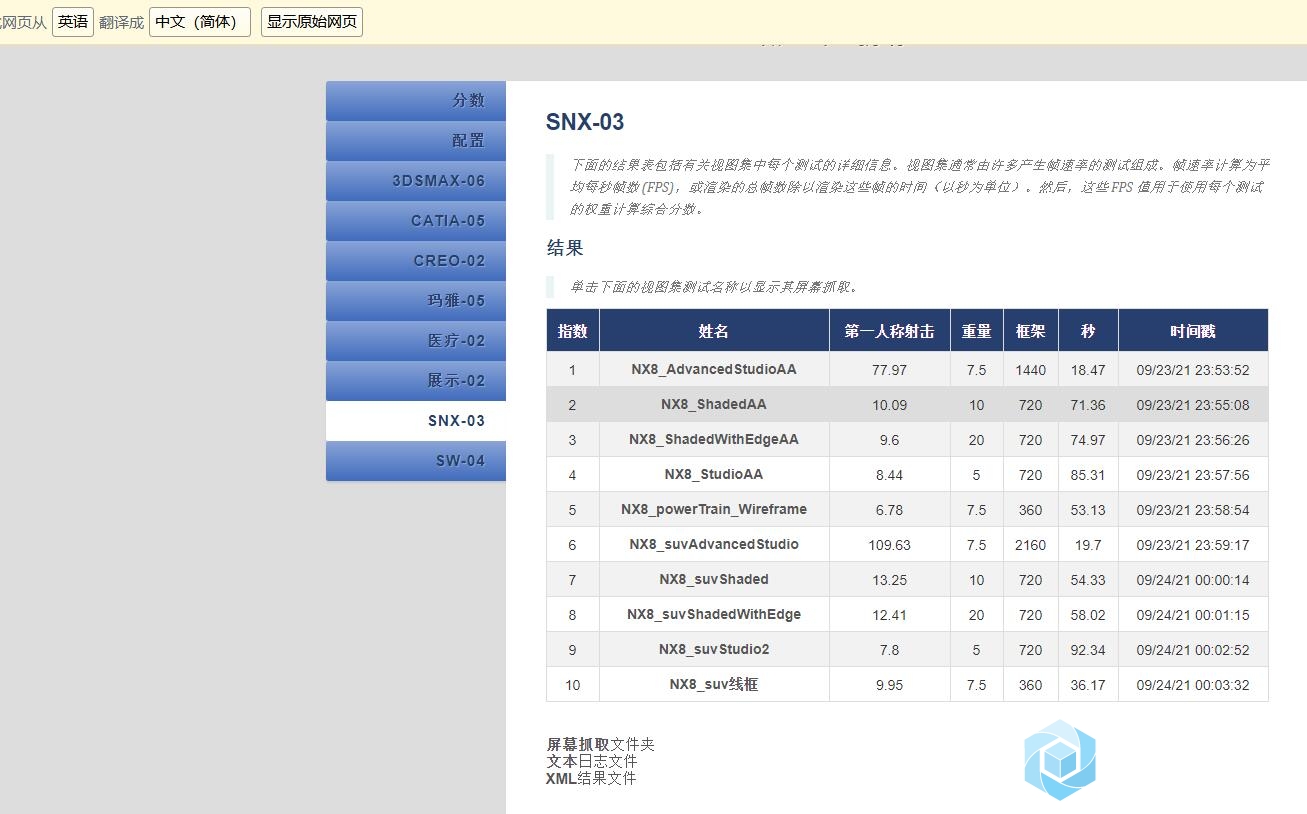Open NX8_suv线框 screen grab
This screenshot has height=814, width=1307.
pos(714,684)
